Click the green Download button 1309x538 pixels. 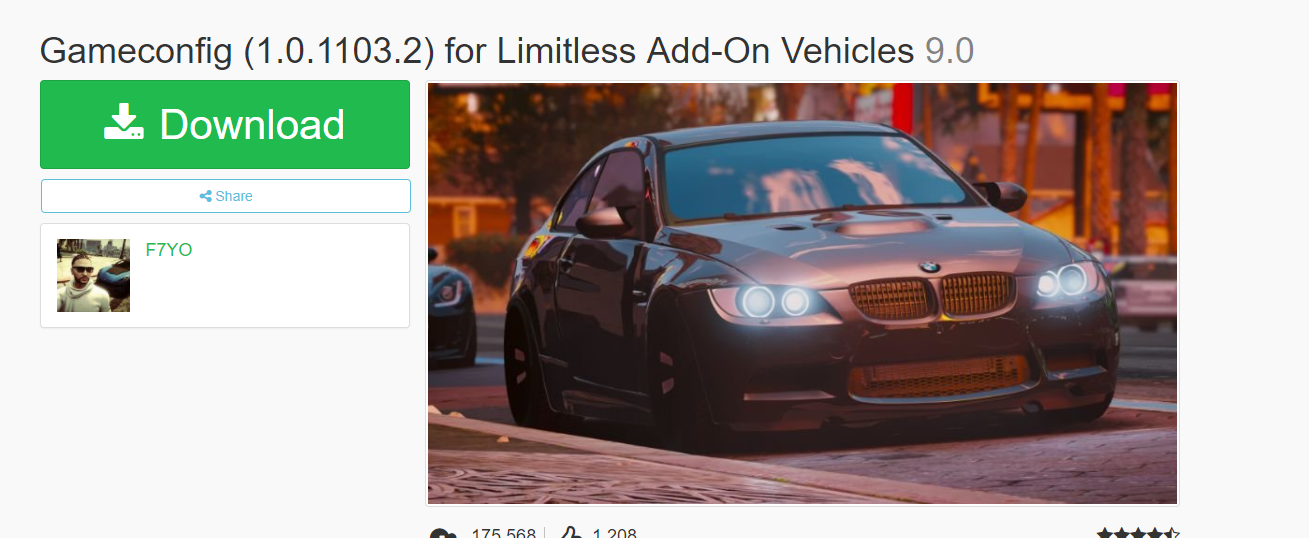225,124
